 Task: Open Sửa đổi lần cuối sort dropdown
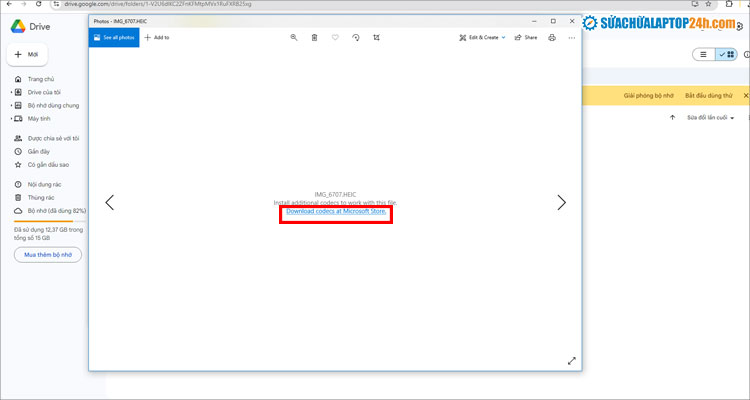(710, 118)
